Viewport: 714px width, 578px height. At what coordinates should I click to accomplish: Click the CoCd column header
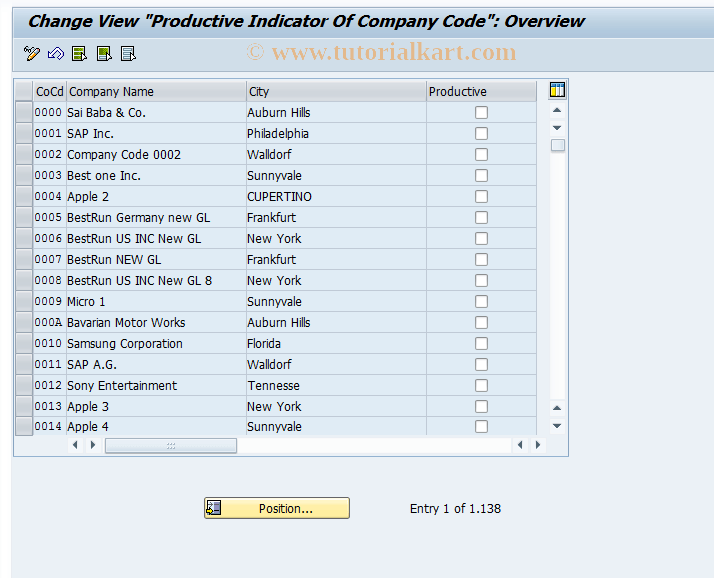tap(50, 92)
